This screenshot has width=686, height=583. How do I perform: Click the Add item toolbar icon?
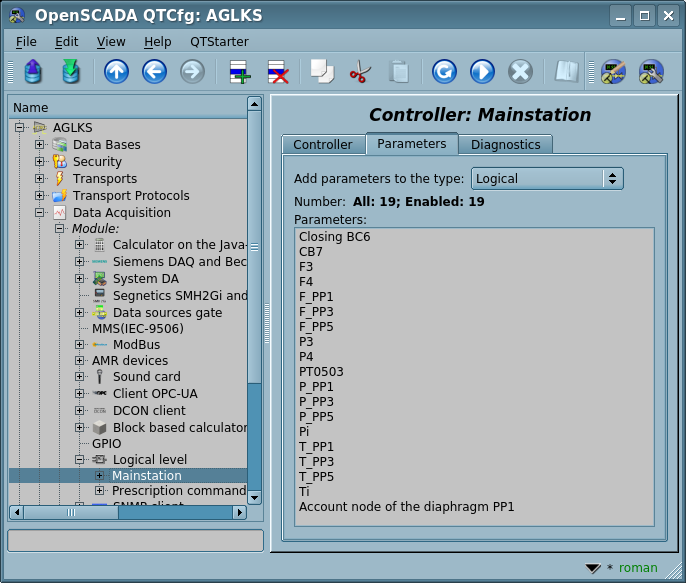(239, 72)
